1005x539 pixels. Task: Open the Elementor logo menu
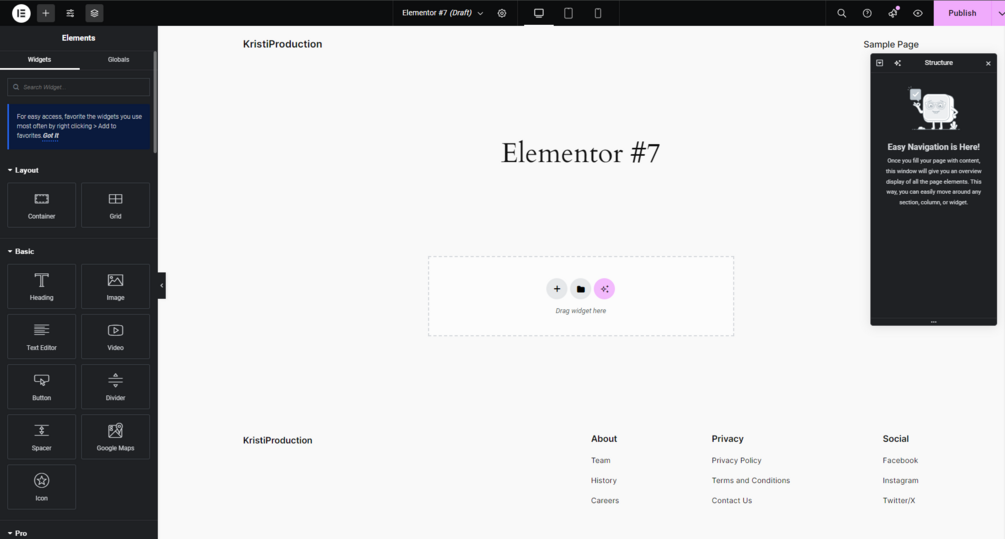coord(21,13)
